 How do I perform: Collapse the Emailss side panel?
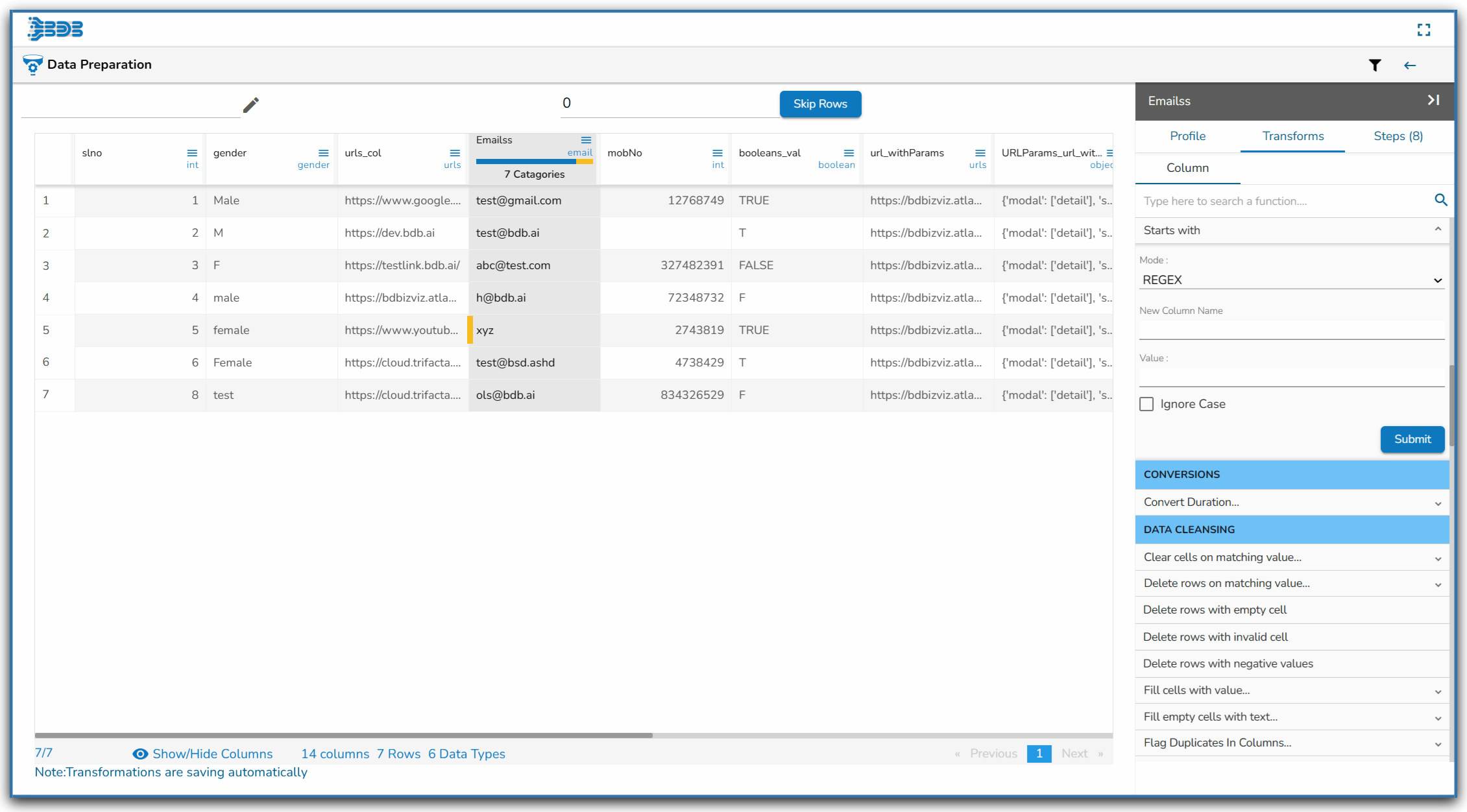point(1433,100)
